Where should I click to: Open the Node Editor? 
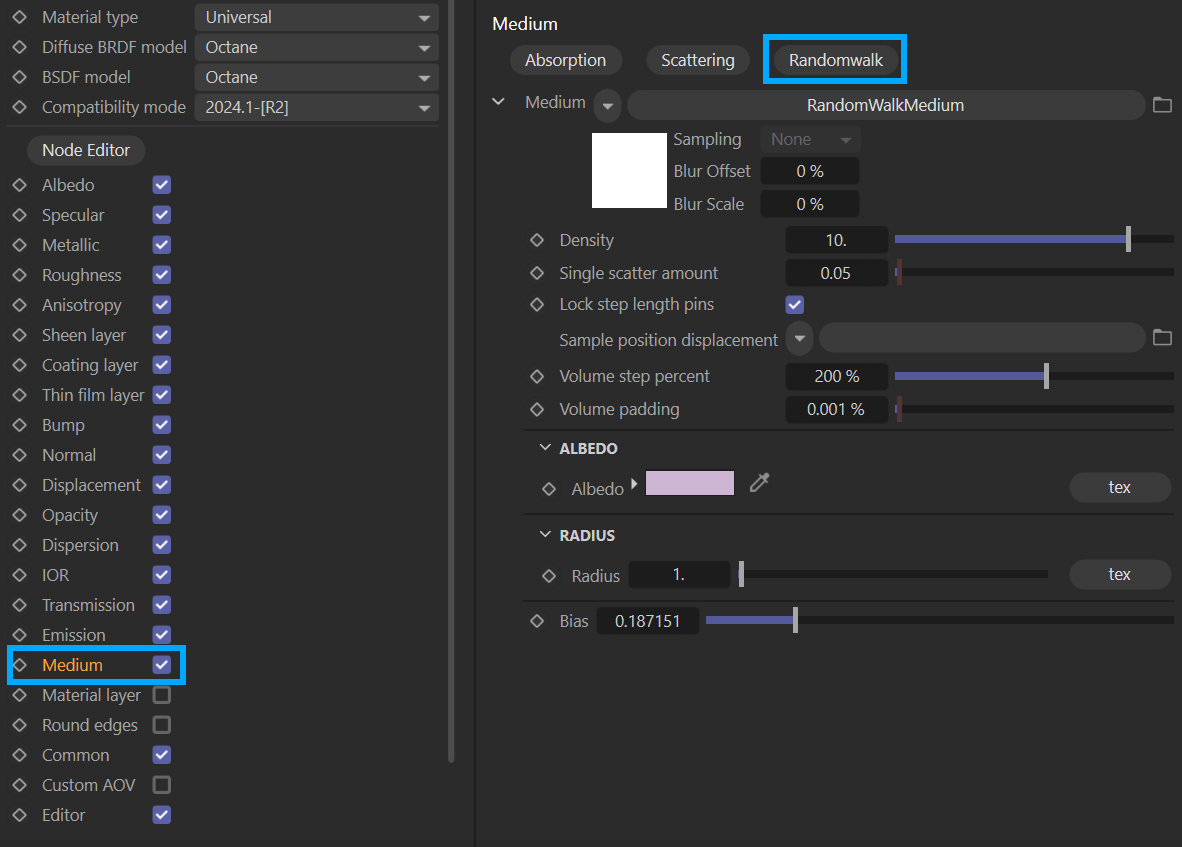click(86, 150)
